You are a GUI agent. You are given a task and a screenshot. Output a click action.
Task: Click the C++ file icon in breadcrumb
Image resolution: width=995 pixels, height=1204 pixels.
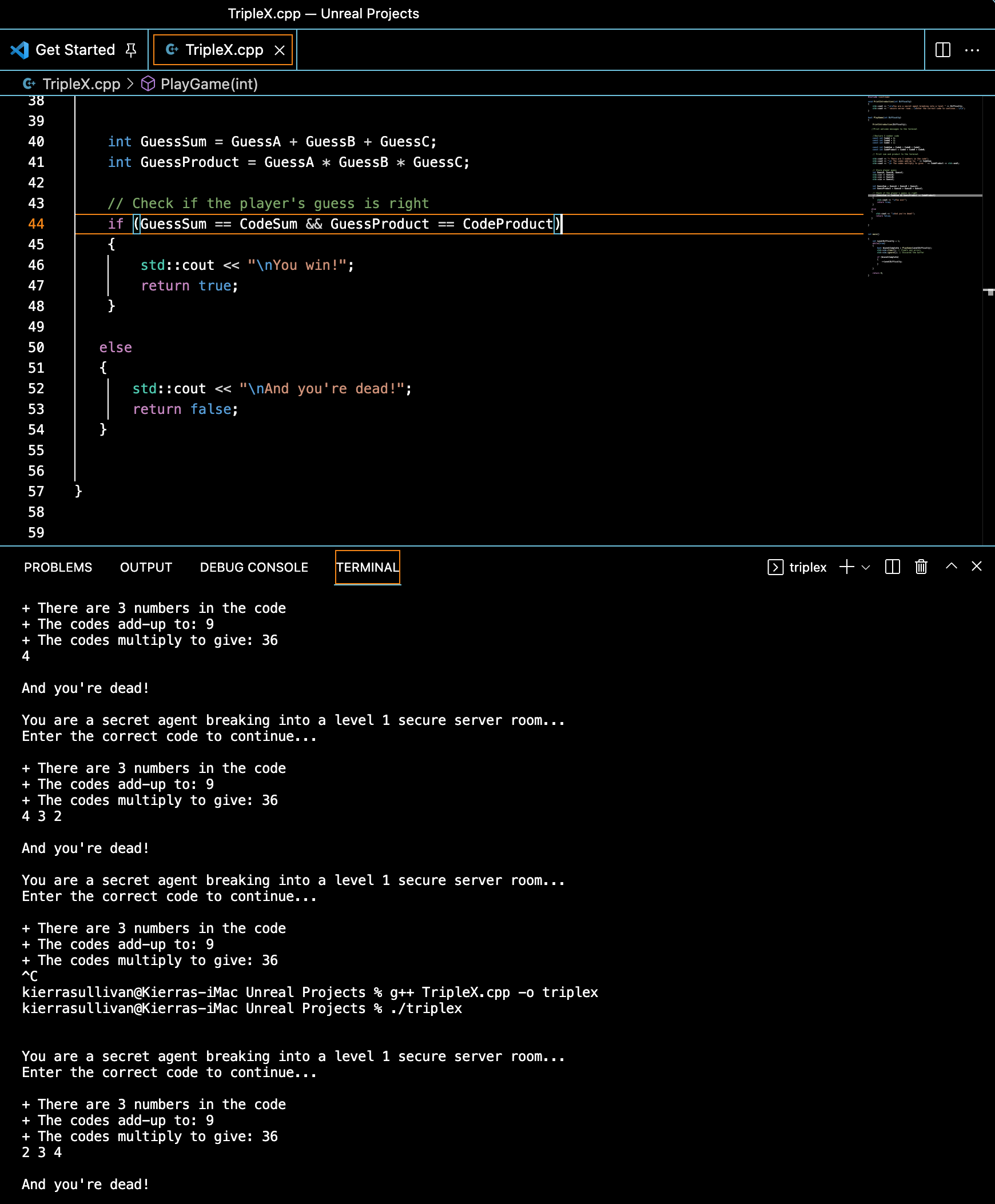tap(30, 83)
